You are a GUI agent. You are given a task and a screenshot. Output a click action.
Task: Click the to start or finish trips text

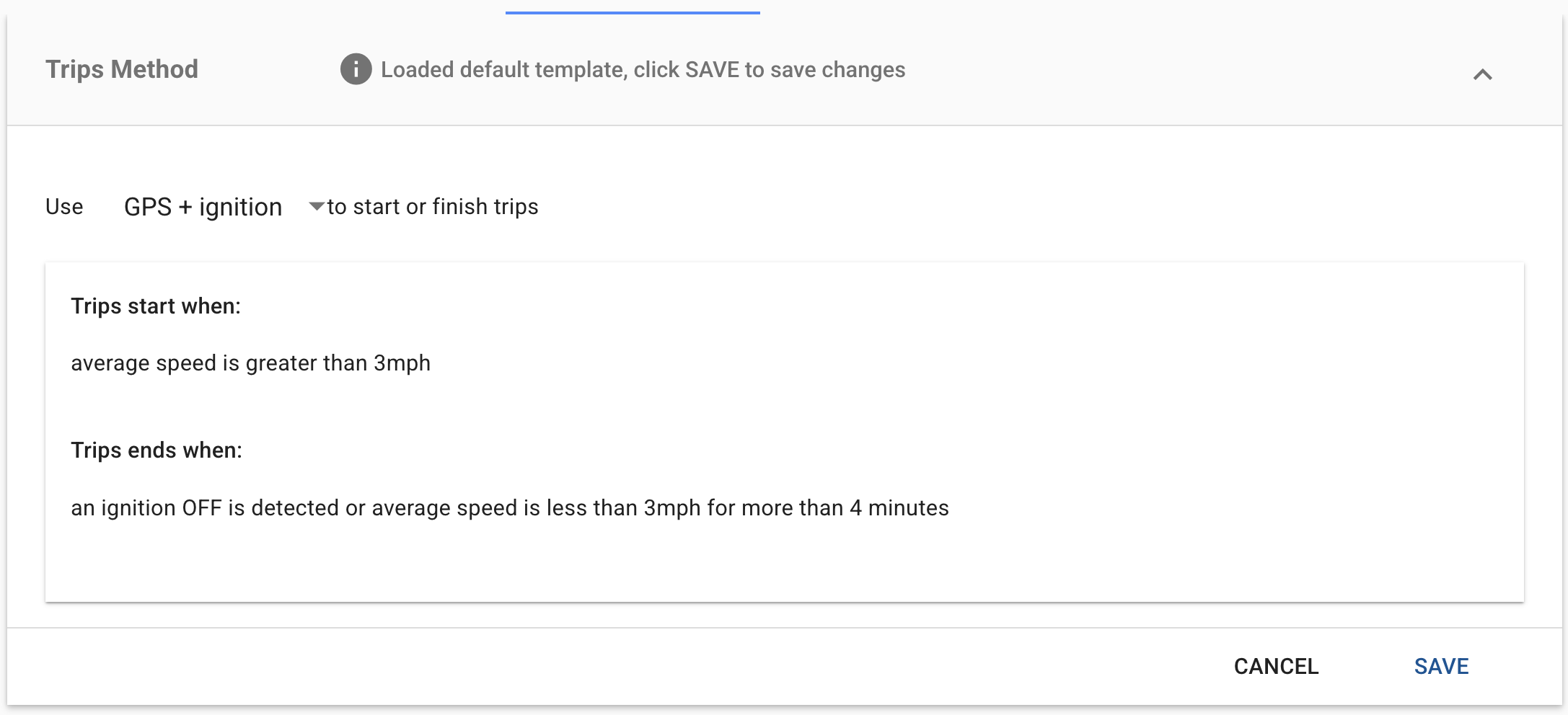click(433, 207)
